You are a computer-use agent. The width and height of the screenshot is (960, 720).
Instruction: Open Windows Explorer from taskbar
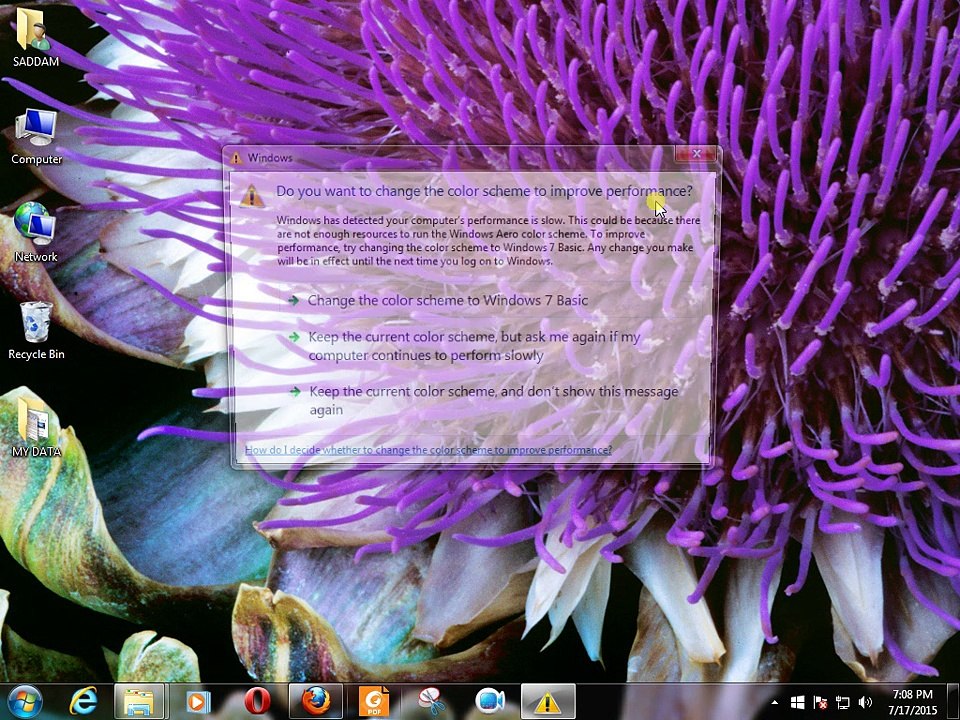click(139, 702)
